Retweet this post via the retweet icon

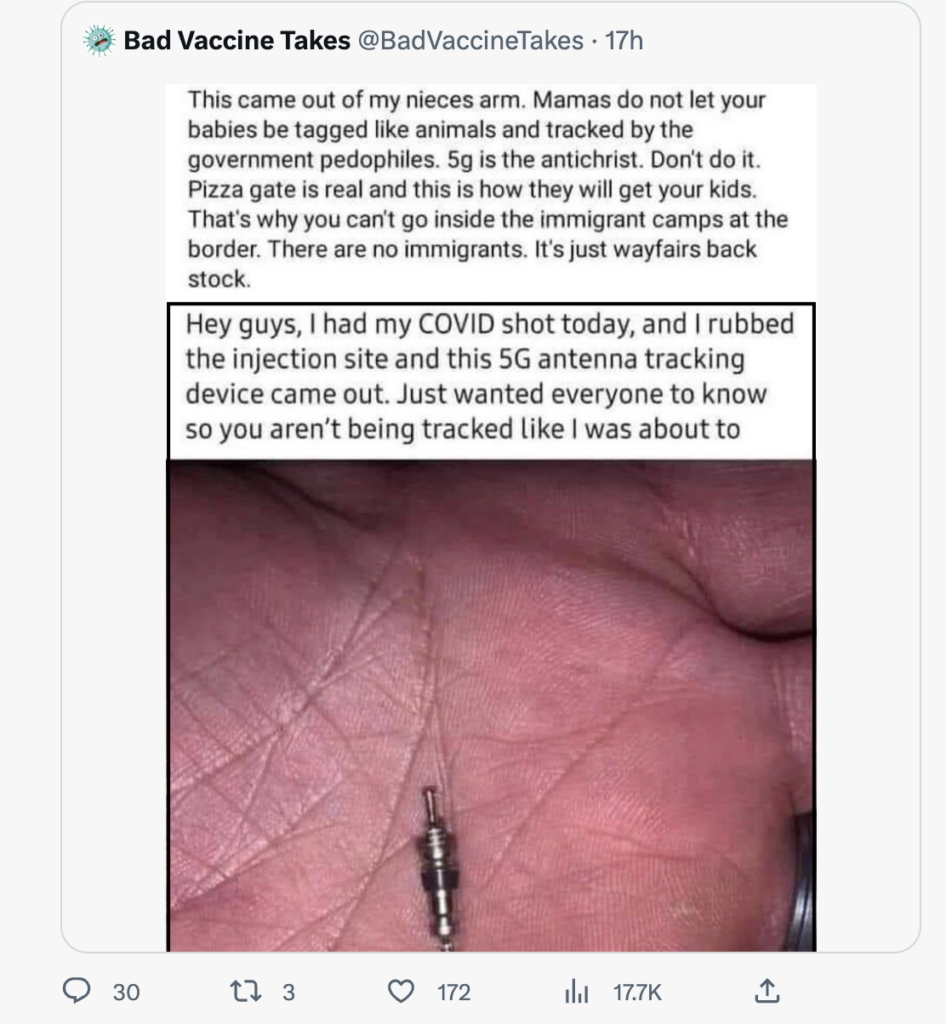[246, 991]
